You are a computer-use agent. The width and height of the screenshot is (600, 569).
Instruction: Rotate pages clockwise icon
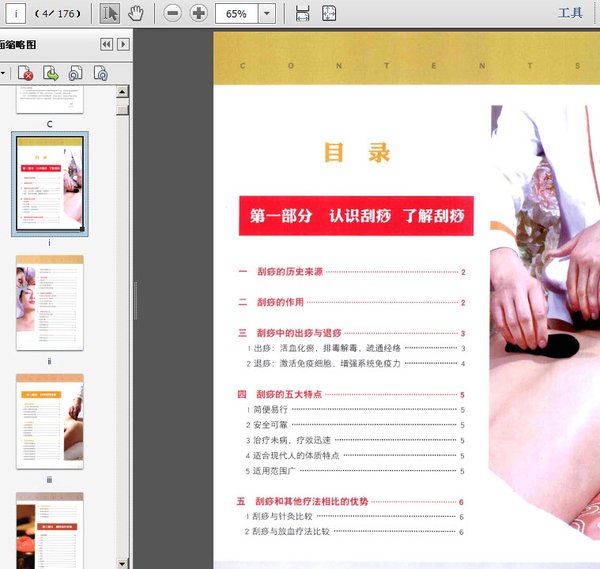point(101,73)
